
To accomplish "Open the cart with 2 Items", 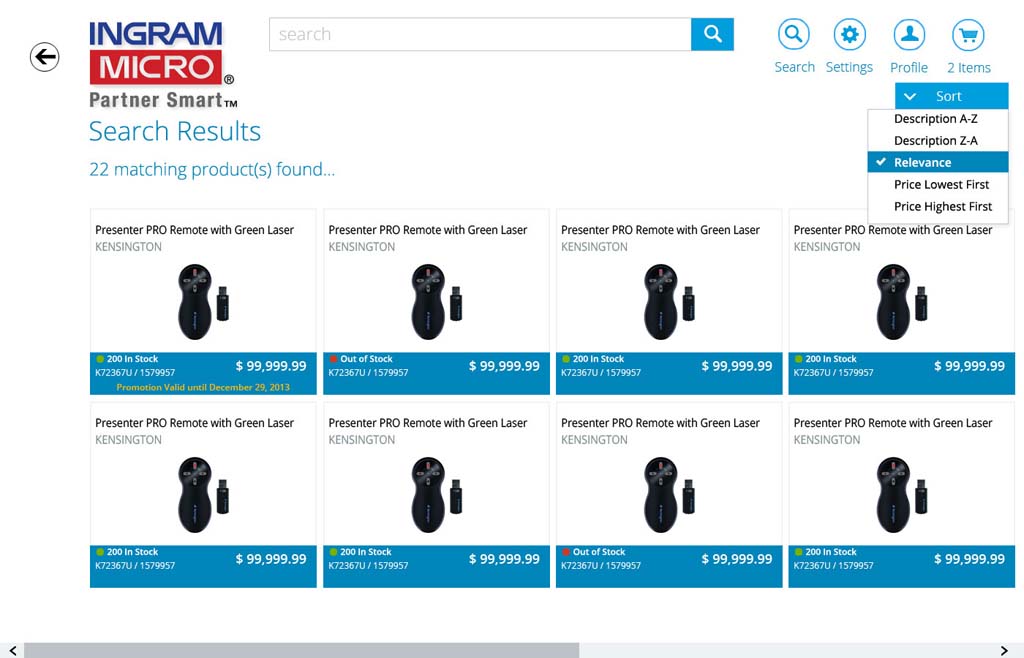I will [968, 35].
